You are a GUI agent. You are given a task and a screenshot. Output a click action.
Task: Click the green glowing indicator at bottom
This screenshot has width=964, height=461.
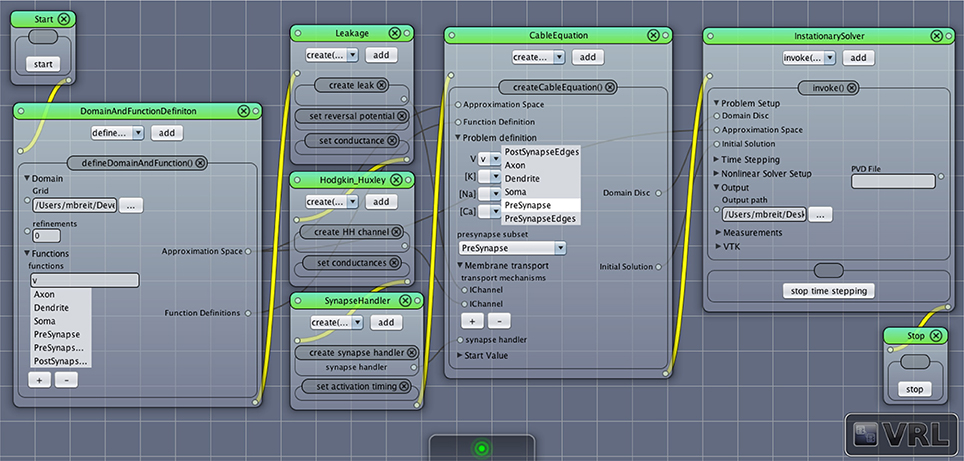point(481,448)
